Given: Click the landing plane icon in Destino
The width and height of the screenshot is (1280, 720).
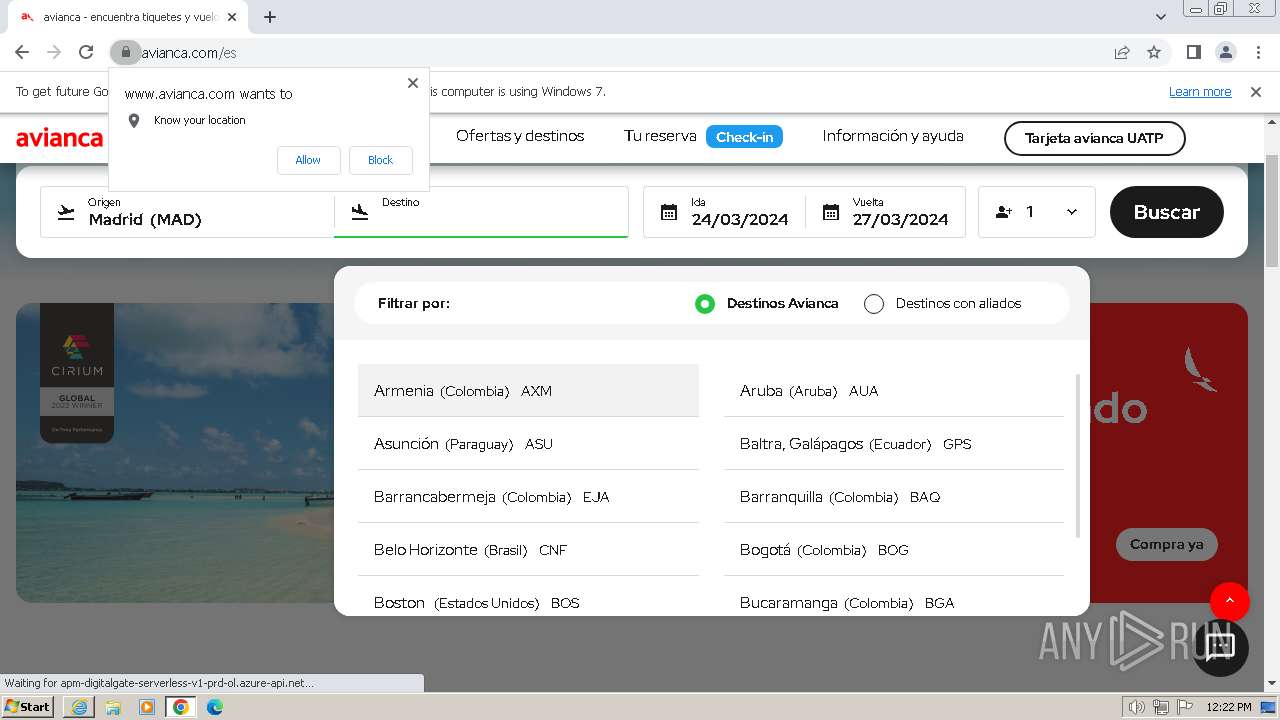Looking at the screenshot, I should [x=360, y=212].
